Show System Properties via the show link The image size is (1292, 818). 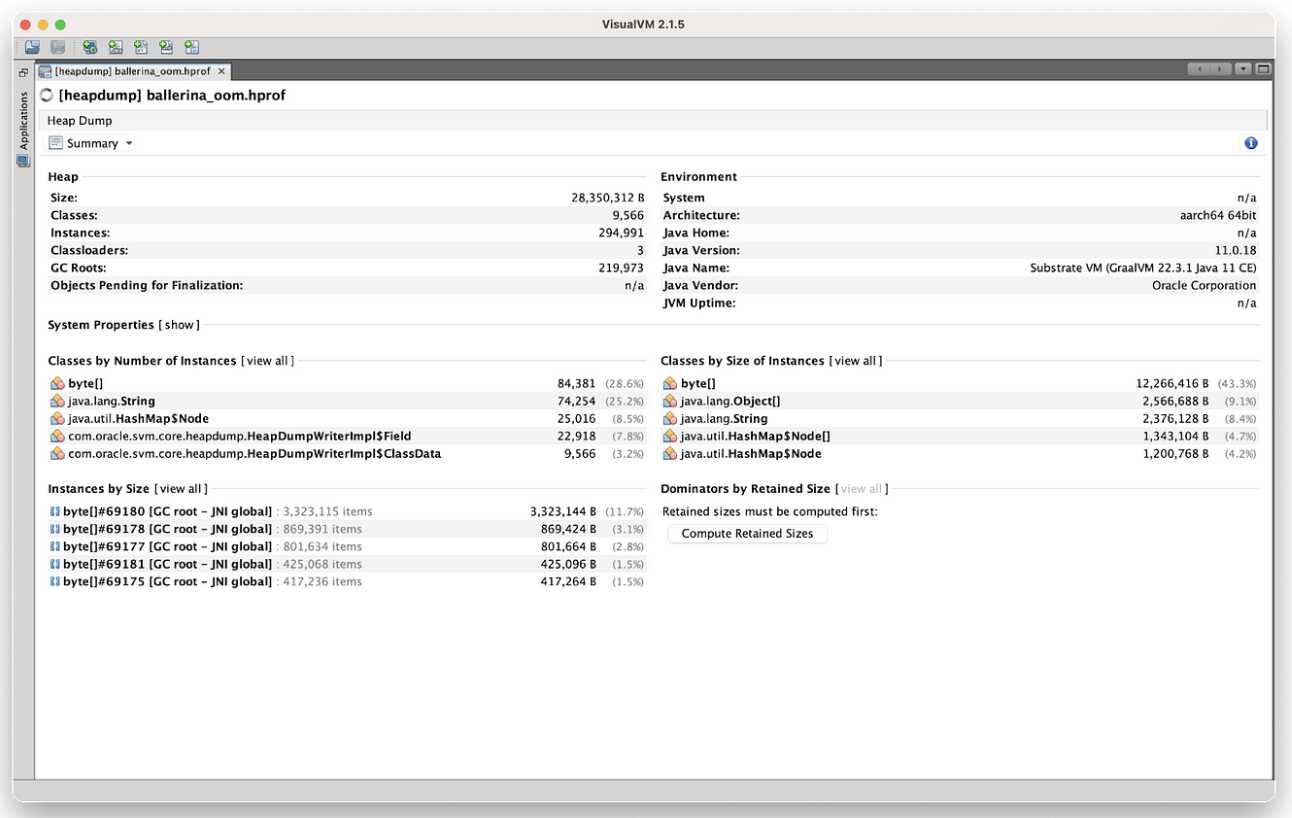pos(181,325)
